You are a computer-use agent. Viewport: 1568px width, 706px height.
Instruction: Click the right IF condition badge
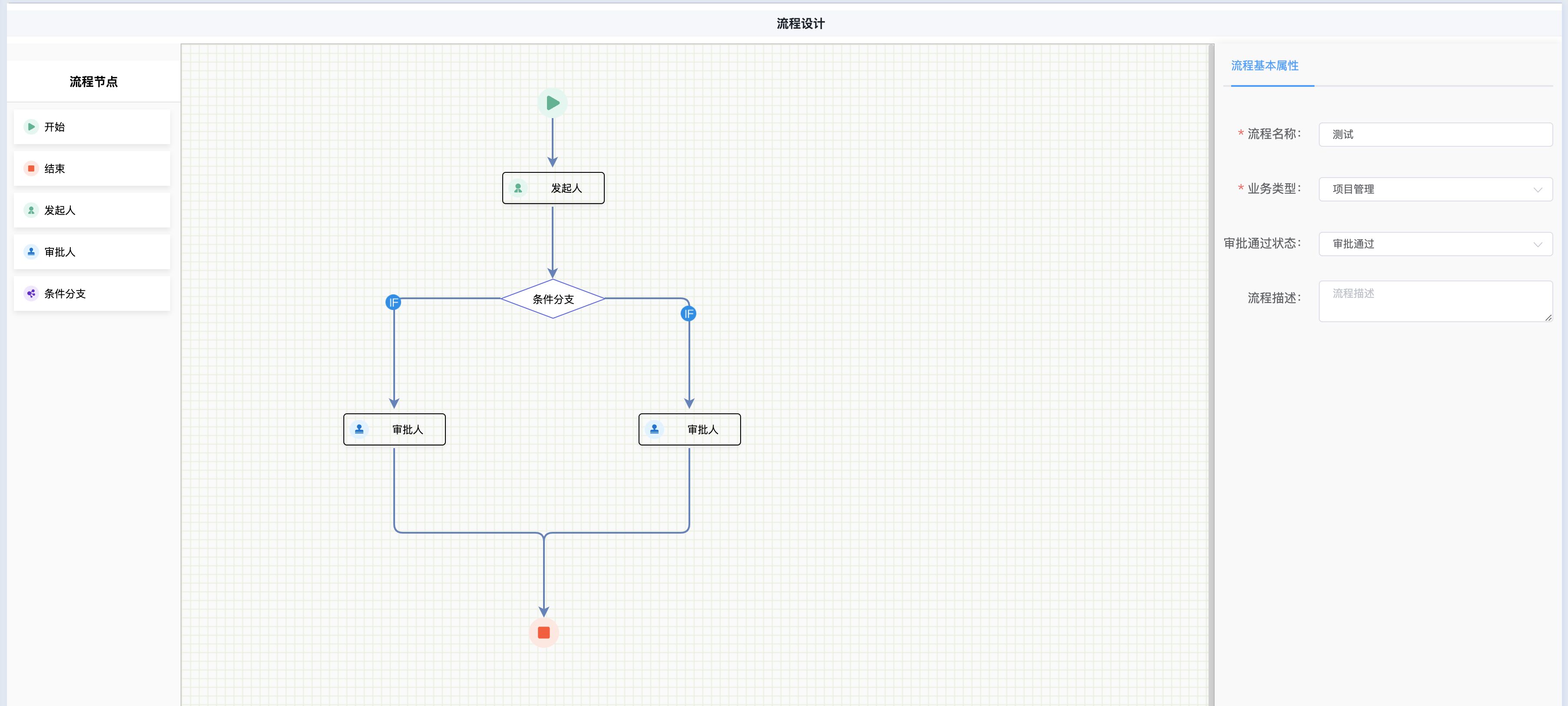click(688, 313)
